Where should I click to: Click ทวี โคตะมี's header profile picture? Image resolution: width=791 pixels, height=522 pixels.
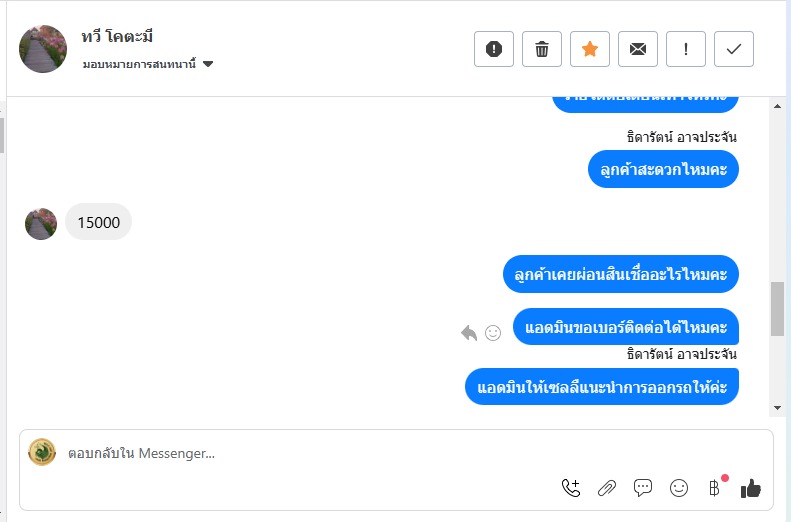click(44, 49)
